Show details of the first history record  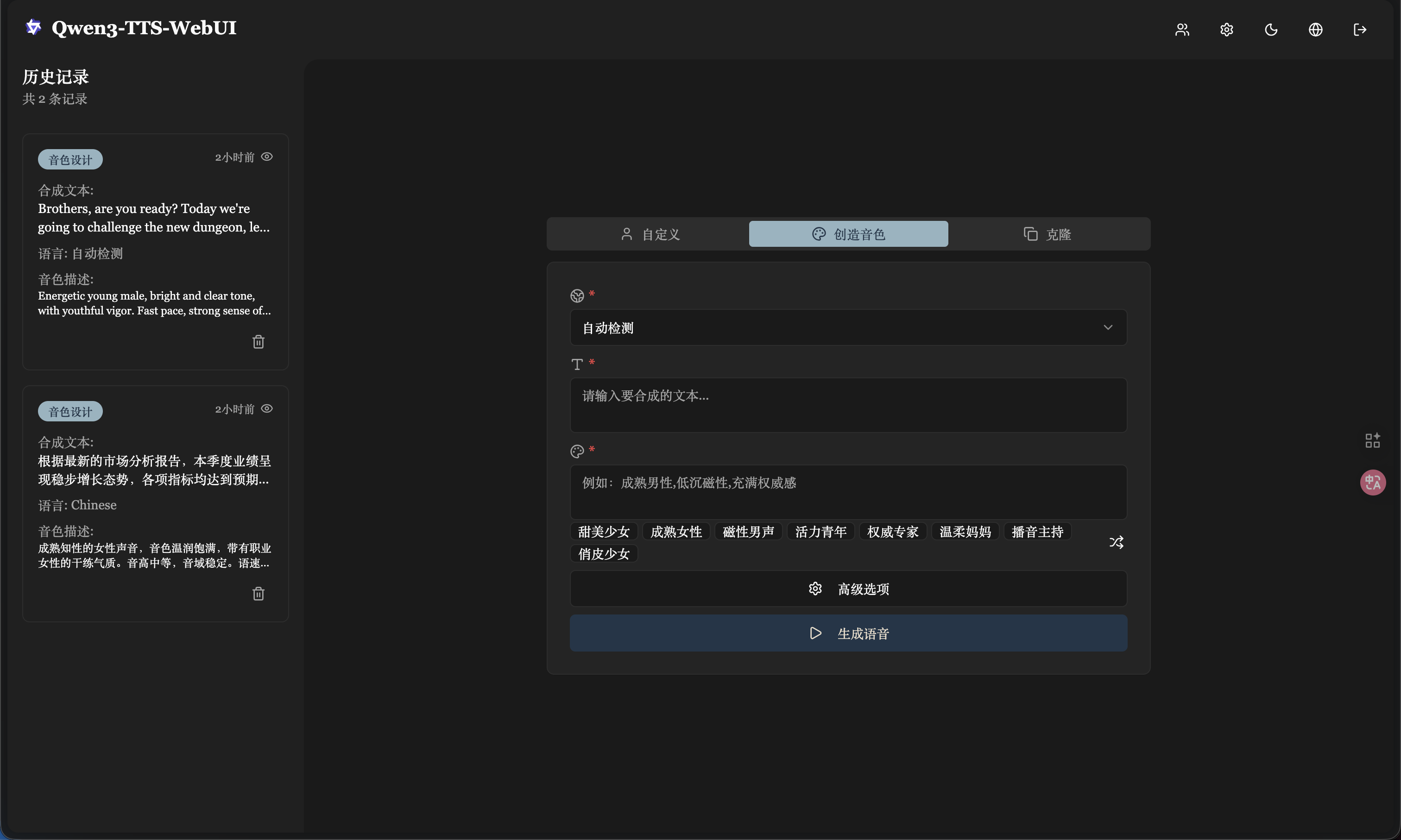[267, 156]
